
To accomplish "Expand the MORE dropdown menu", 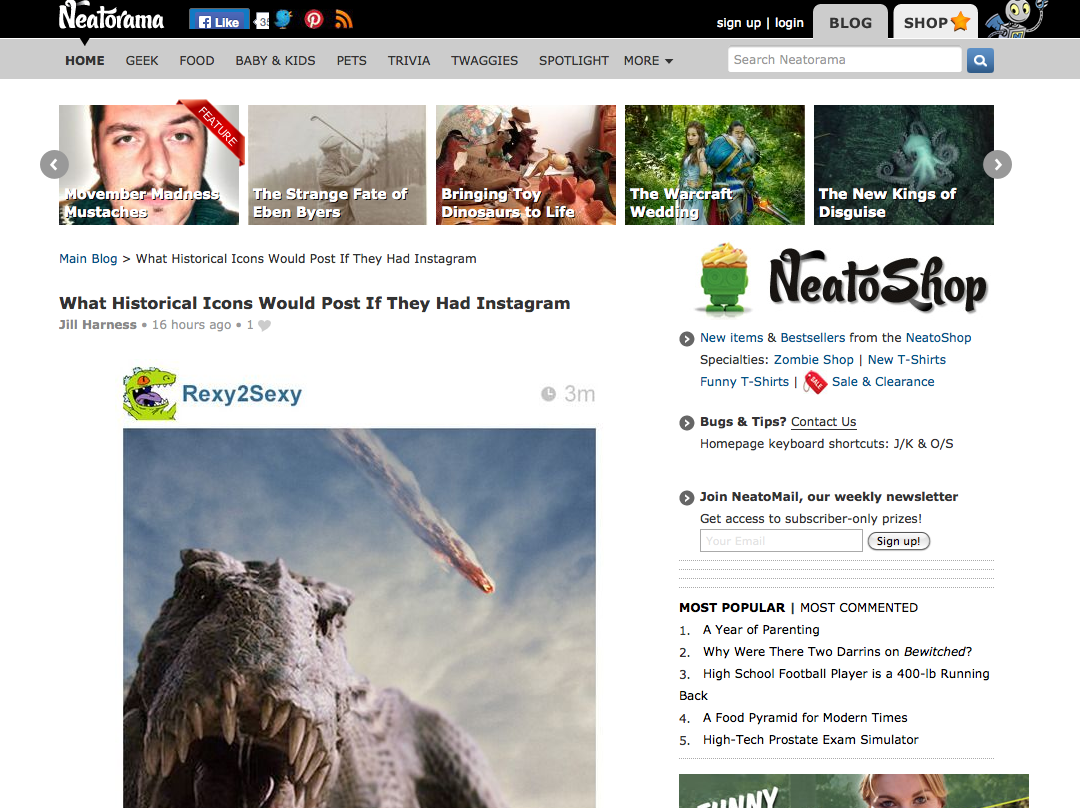I will [x=648, y=61].
